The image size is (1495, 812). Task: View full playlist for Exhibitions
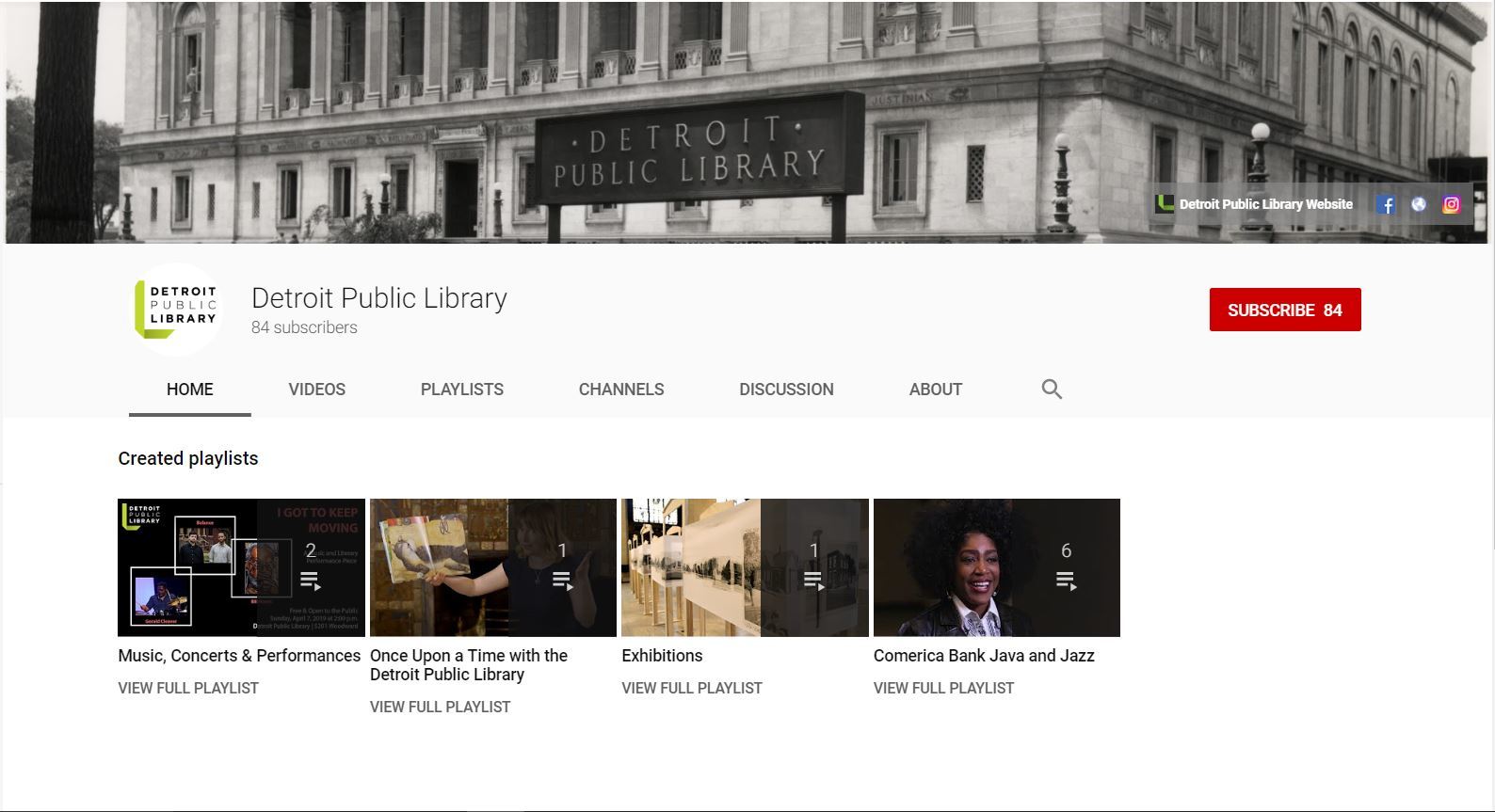tap(692, 688)
